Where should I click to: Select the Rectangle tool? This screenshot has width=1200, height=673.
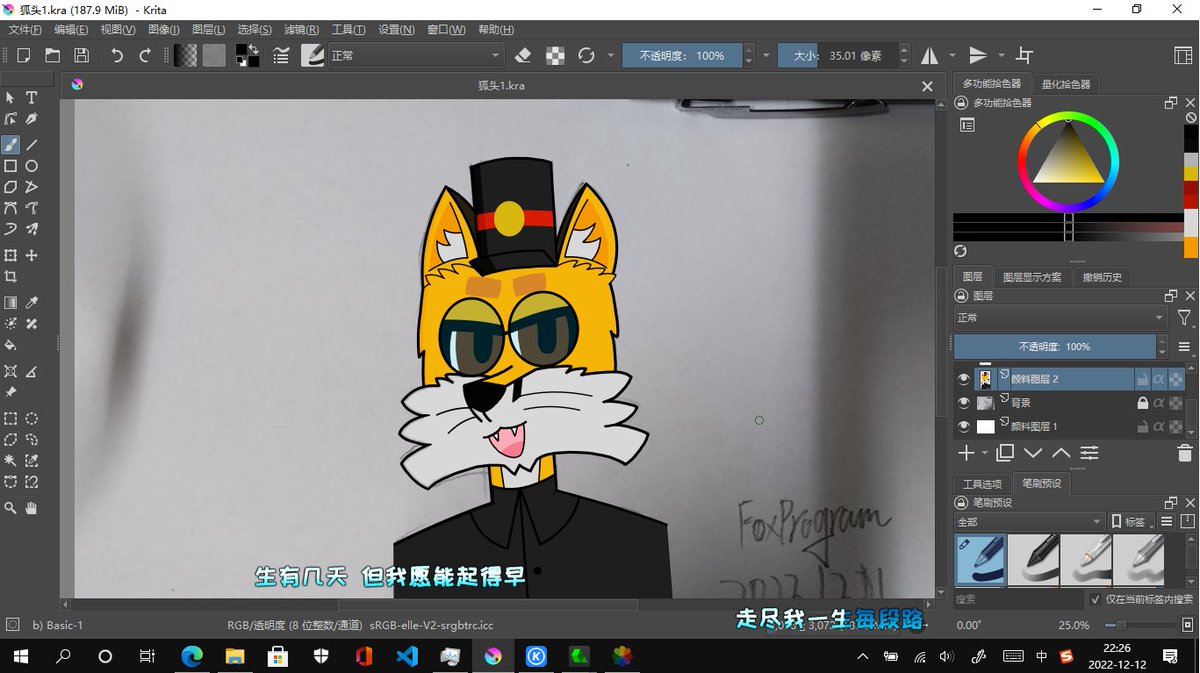[x=10, y=166]
